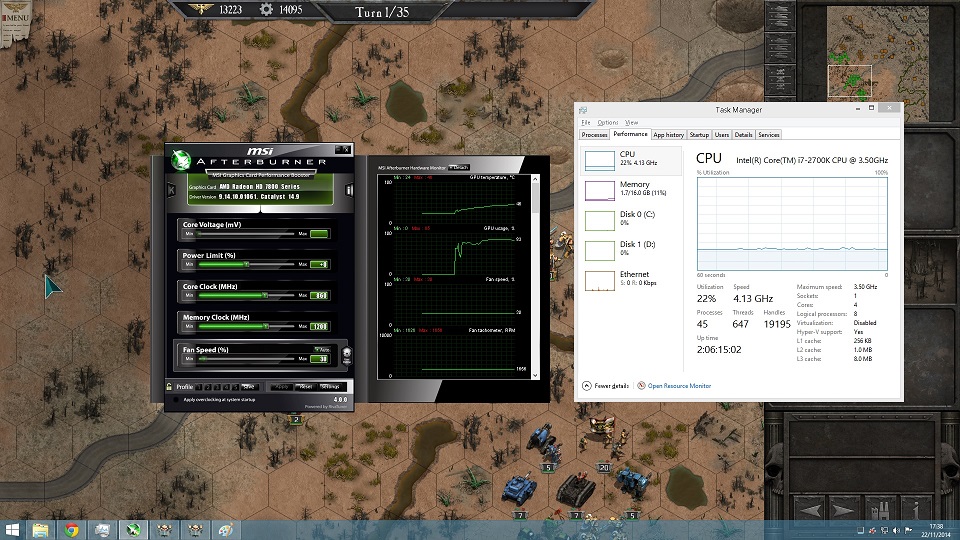Toggle Fan Speed Auto mode
The image size is (960, 540).
(x=322, y=350)
